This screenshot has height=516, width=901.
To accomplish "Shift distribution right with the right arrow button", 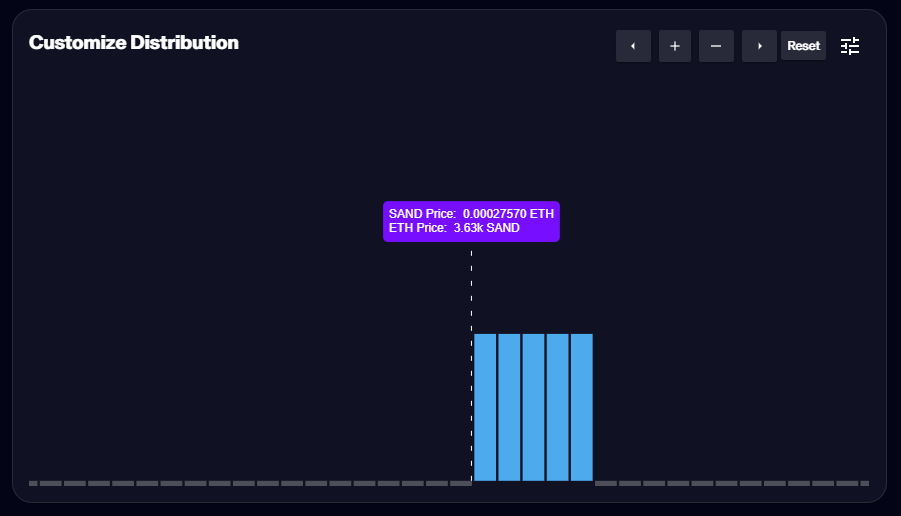I will tap(759, 46).
